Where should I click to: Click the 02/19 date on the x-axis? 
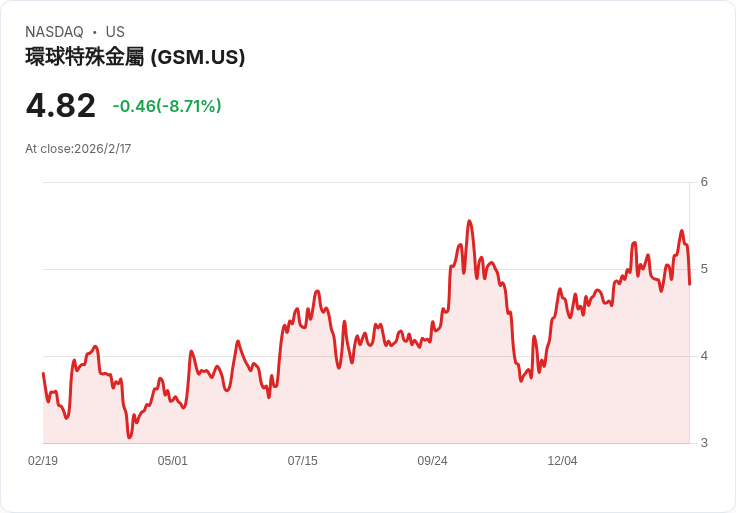point(43,461)
